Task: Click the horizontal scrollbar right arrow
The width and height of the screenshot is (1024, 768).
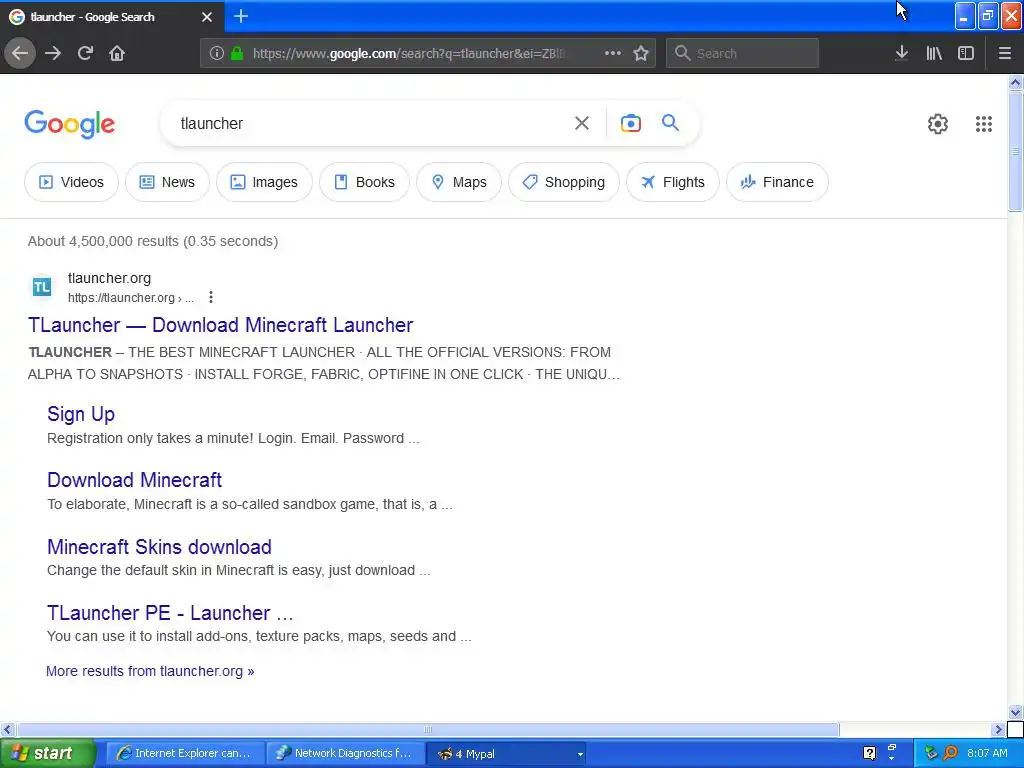Action: (x=998, y=729)
